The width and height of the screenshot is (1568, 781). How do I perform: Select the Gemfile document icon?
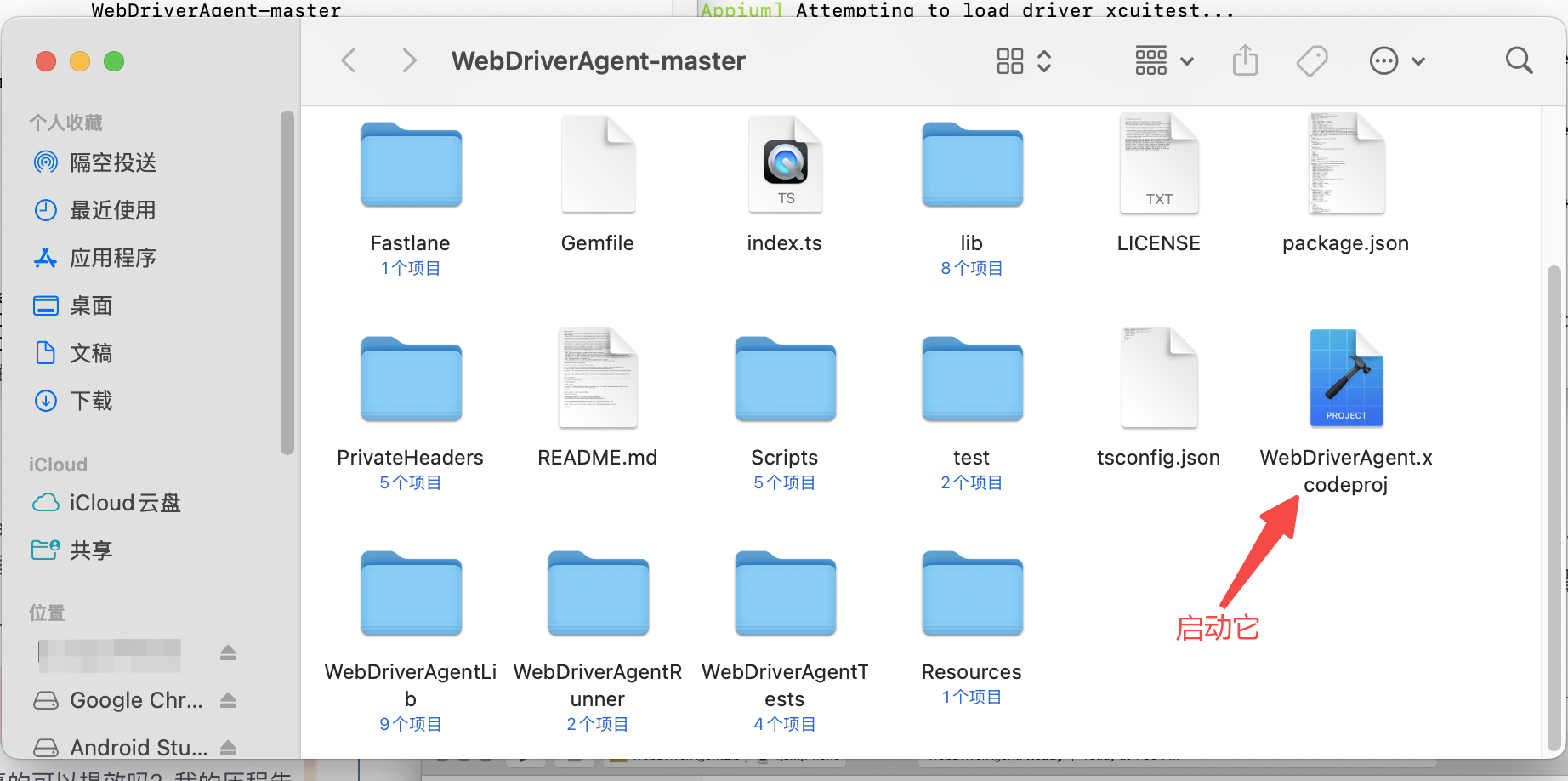point(598,163)
